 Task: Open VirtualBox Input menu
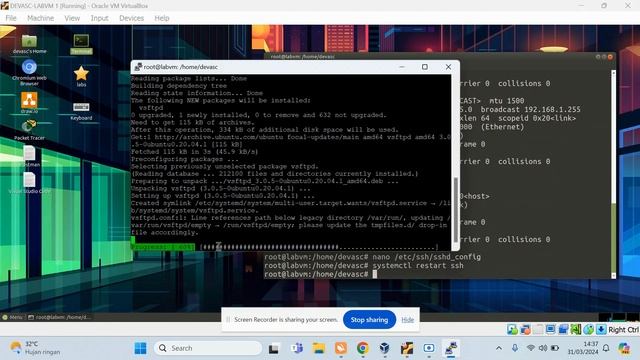[99, 18]
